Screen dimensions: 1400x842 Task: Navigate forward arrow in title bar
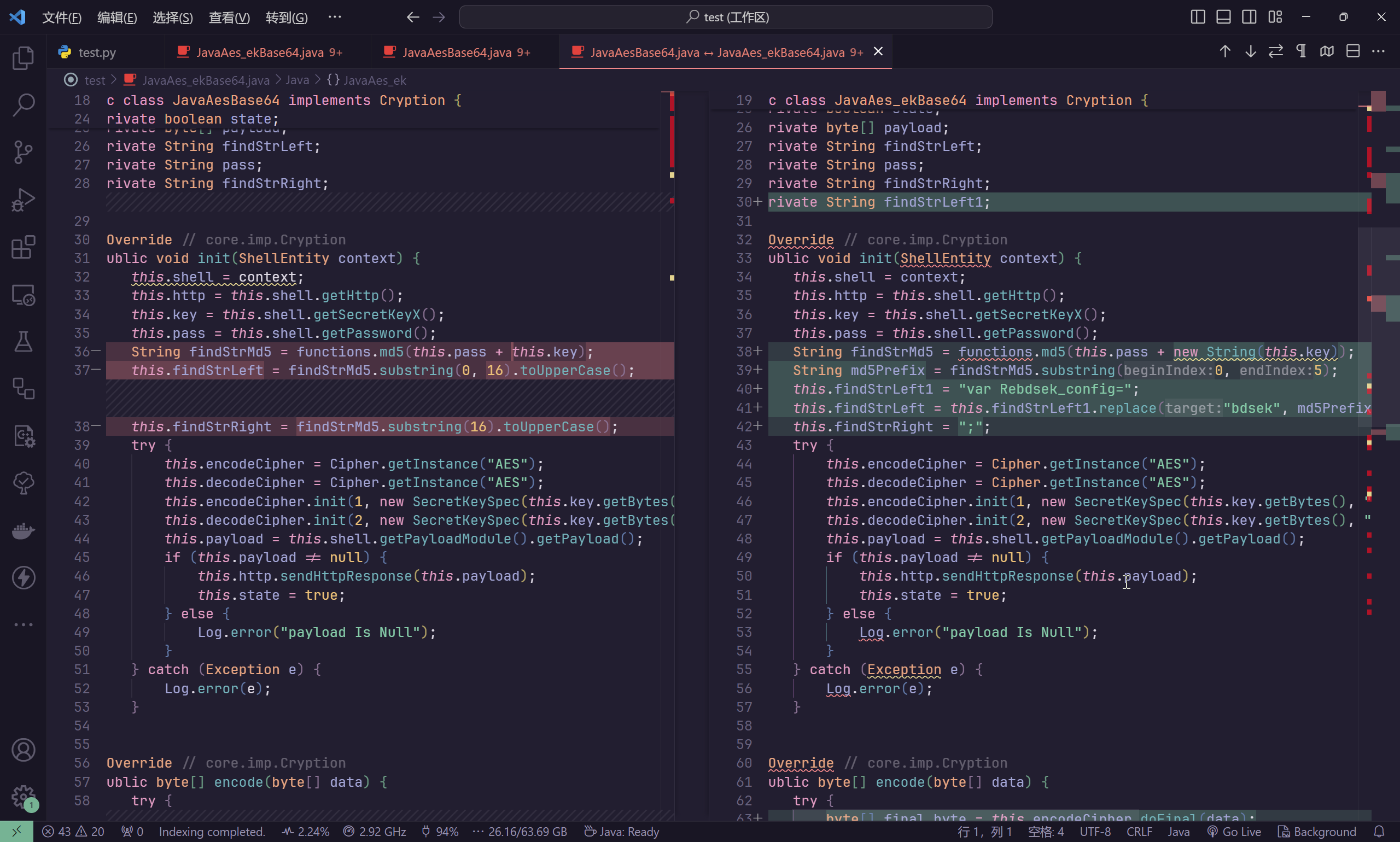(439, 17)
